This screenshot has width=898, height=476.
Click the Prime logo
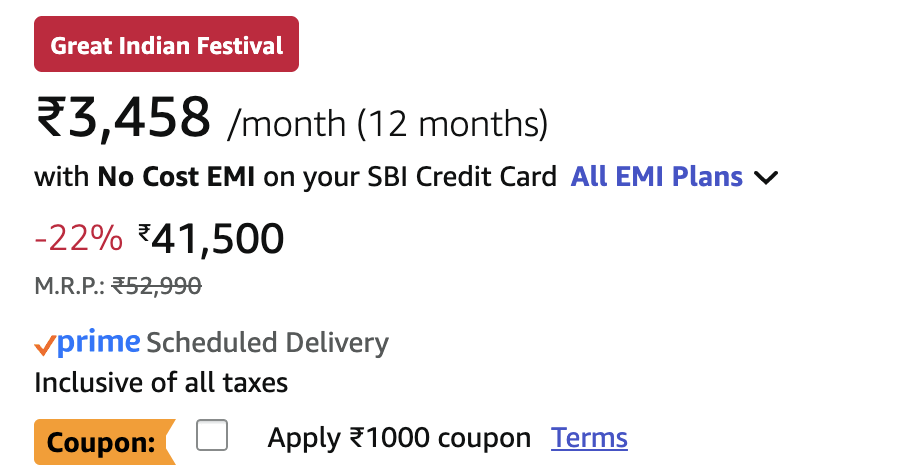click(98, 343)
